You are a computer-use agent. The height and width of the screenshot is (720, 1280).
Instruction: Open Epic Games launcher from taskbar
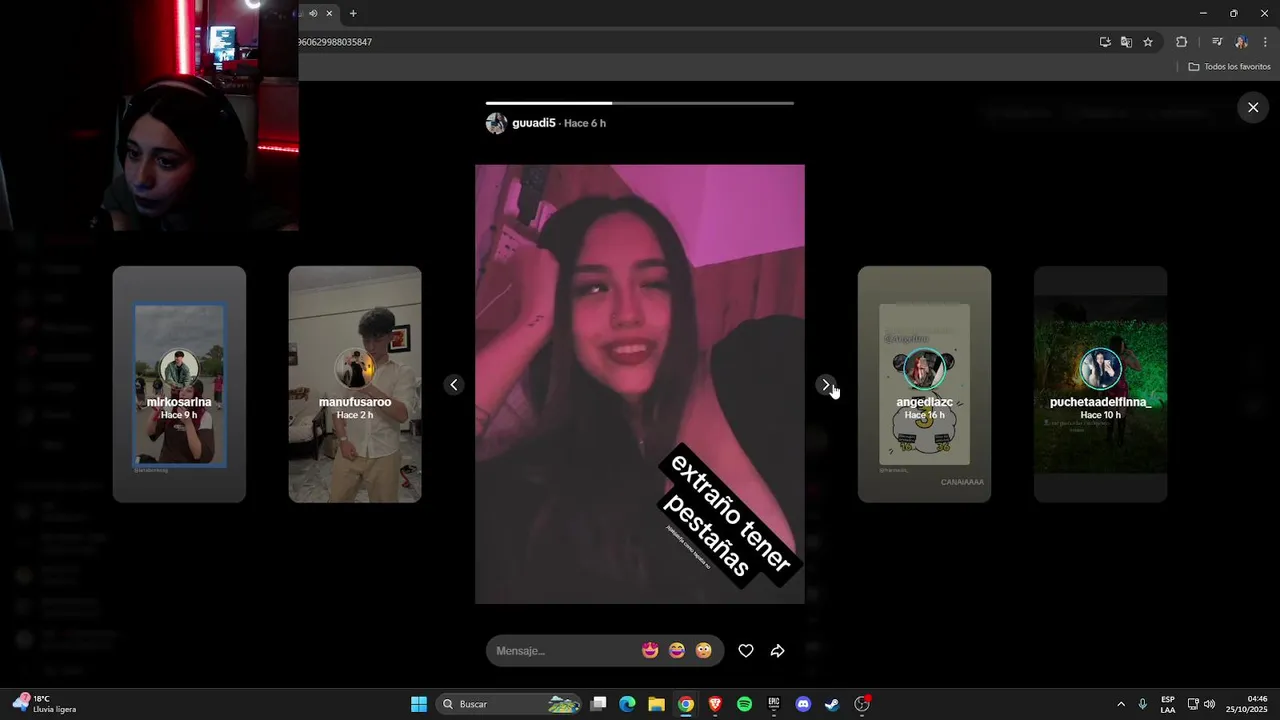pyautogui.click(x=773, y=704)
